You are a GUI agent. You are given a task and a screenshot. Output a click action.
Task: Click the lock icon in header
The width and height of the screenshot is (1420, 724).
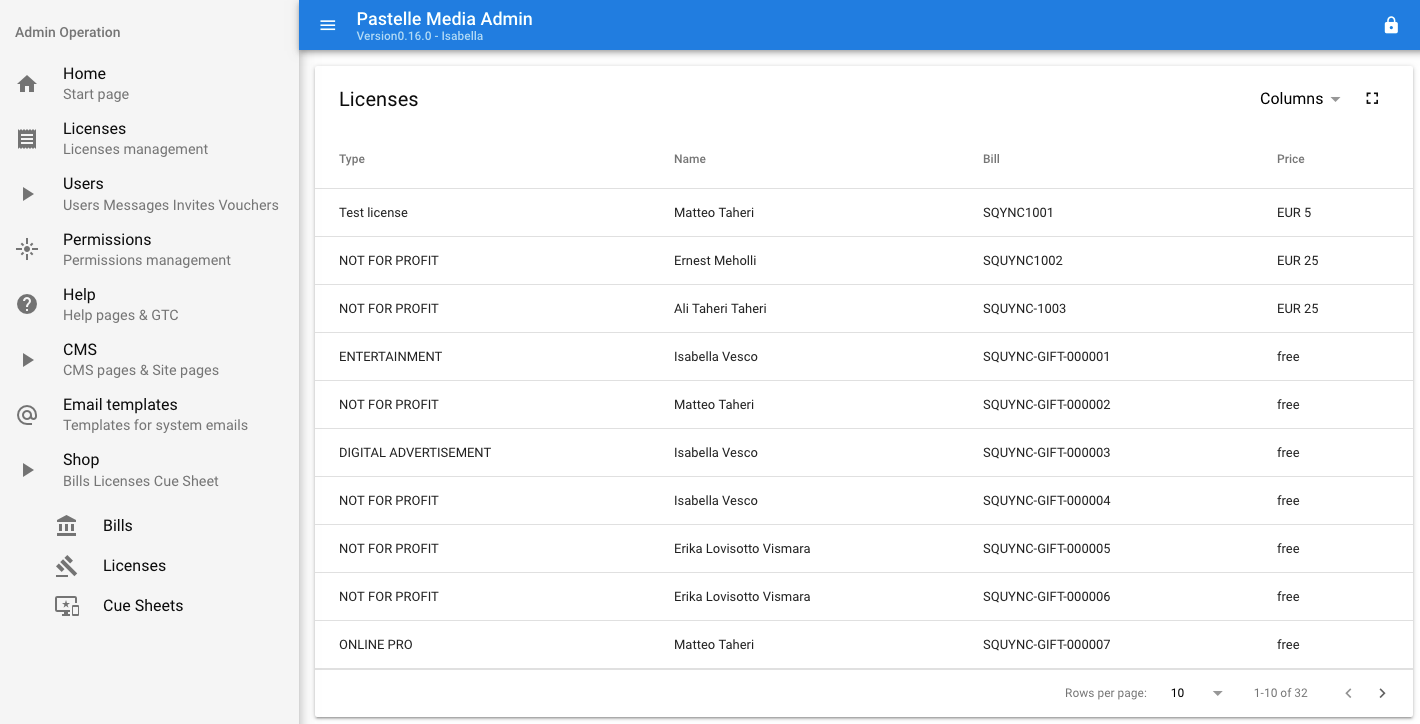1391,25
